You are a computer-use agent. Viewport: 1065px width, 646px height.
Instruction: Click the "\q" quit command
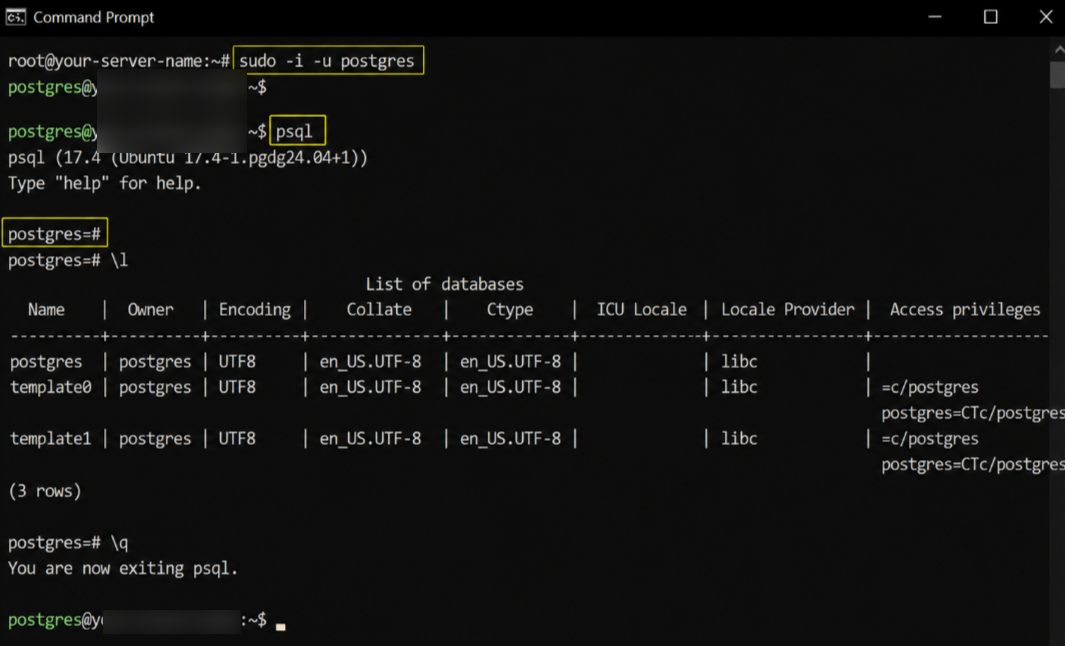click(x=119, y=543)
